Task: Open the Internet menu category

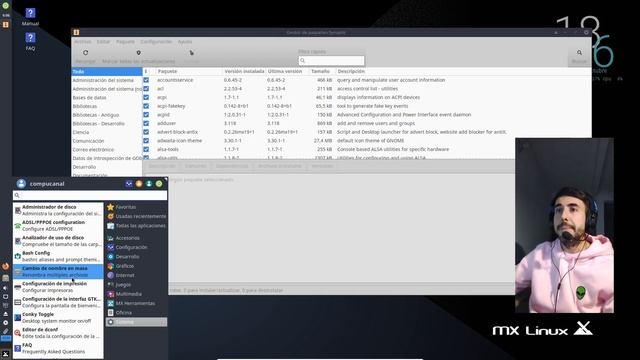Action: pos(136,275)
